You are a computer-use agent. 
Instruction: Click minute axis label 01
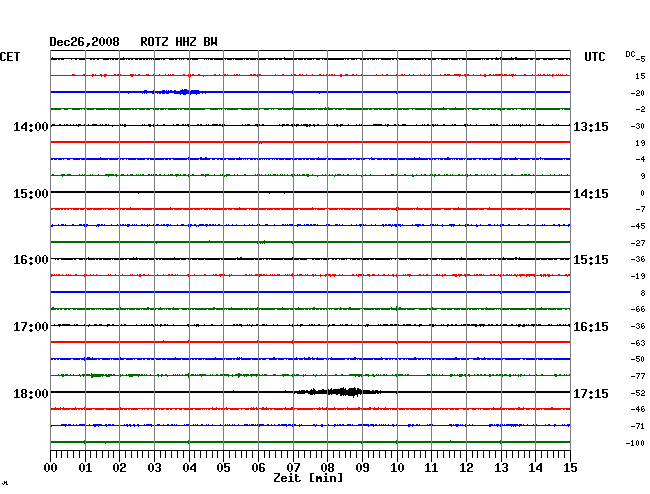[85, 468]
